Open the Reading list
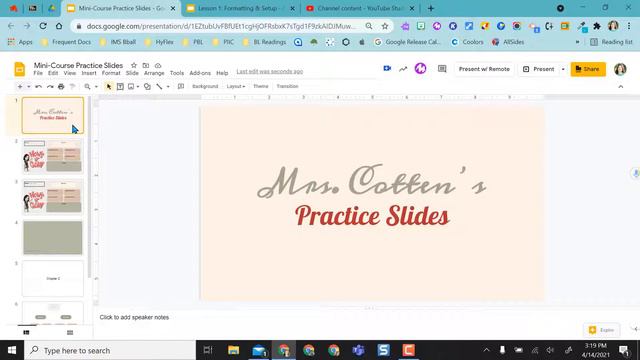Viewport: 640px width, 360px height. pyautogui.click(x=611, y=42)
